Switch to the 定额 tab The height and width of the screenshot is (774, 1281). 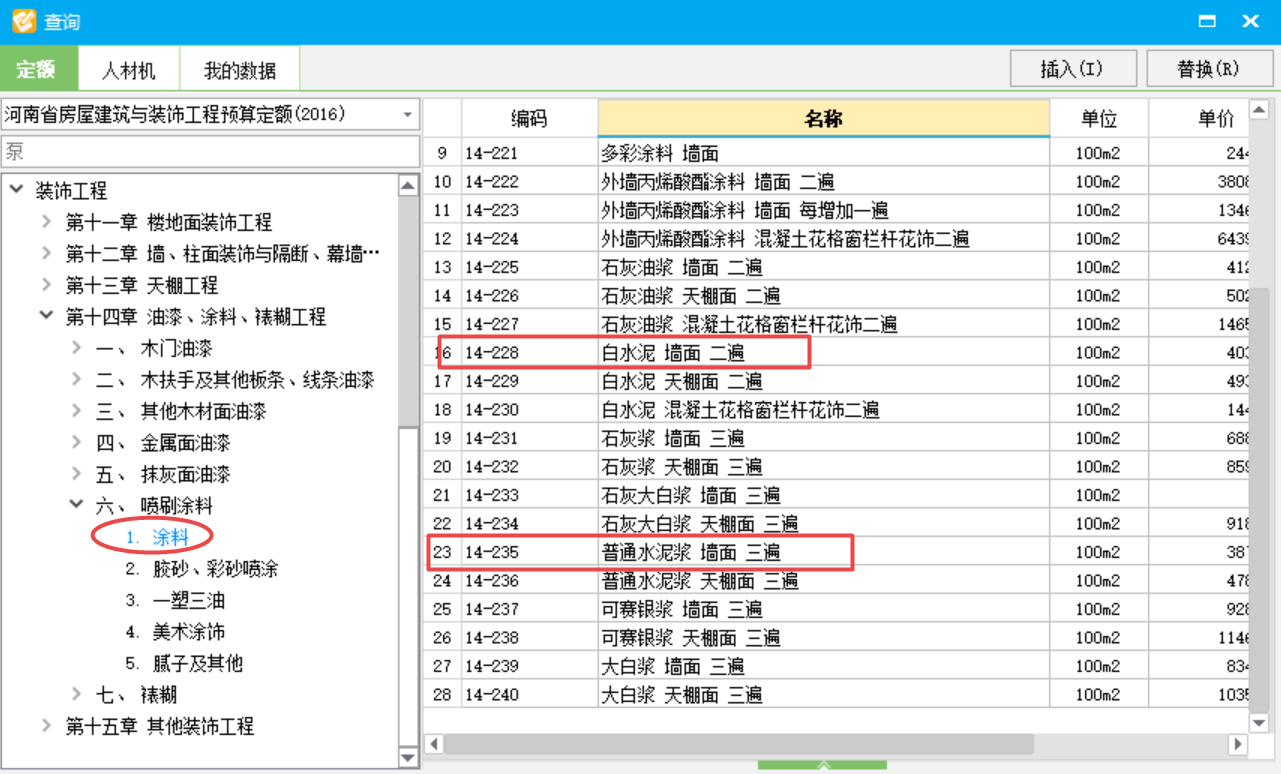tap(38, 69)
